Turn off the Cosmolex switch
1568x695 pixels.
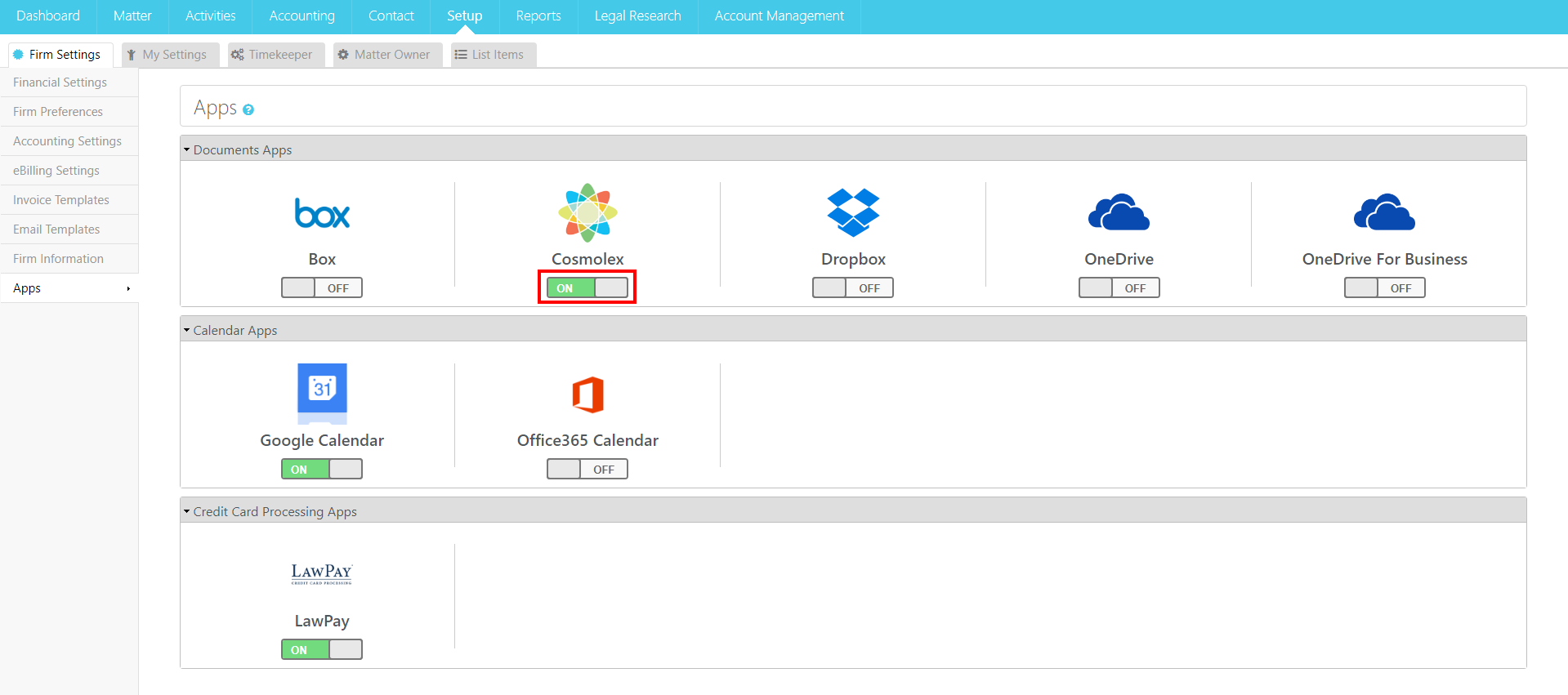click(587, 287)
